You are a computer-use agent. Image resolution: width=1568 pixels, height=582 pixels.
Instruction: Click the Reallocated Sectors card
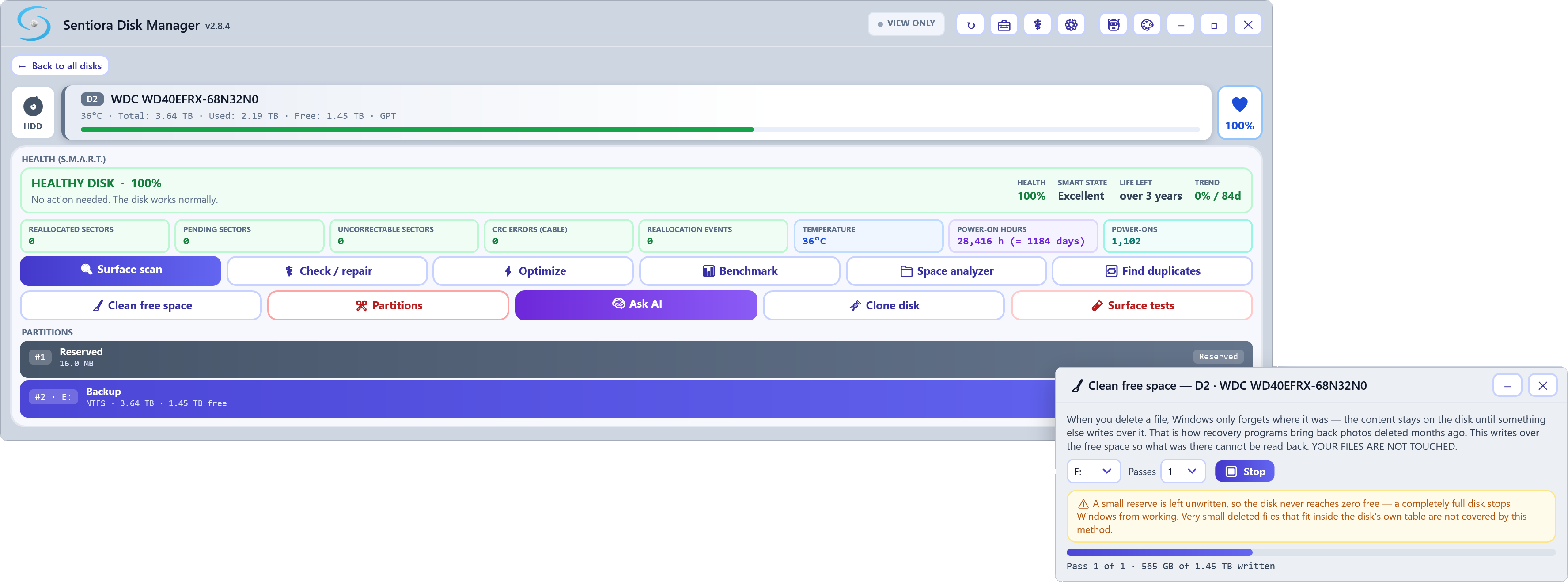pyautogui.click(x=95, y=236)
